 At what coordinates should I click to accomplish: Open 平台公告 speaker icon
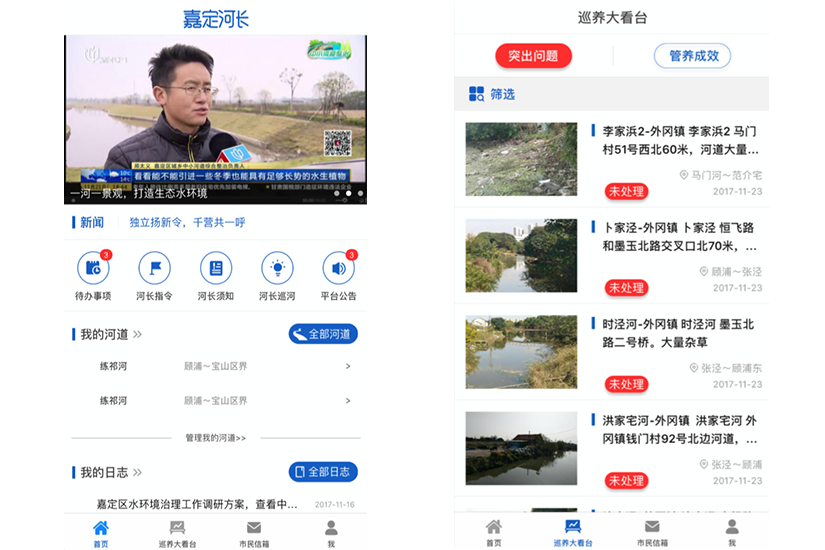click(338, 268)
